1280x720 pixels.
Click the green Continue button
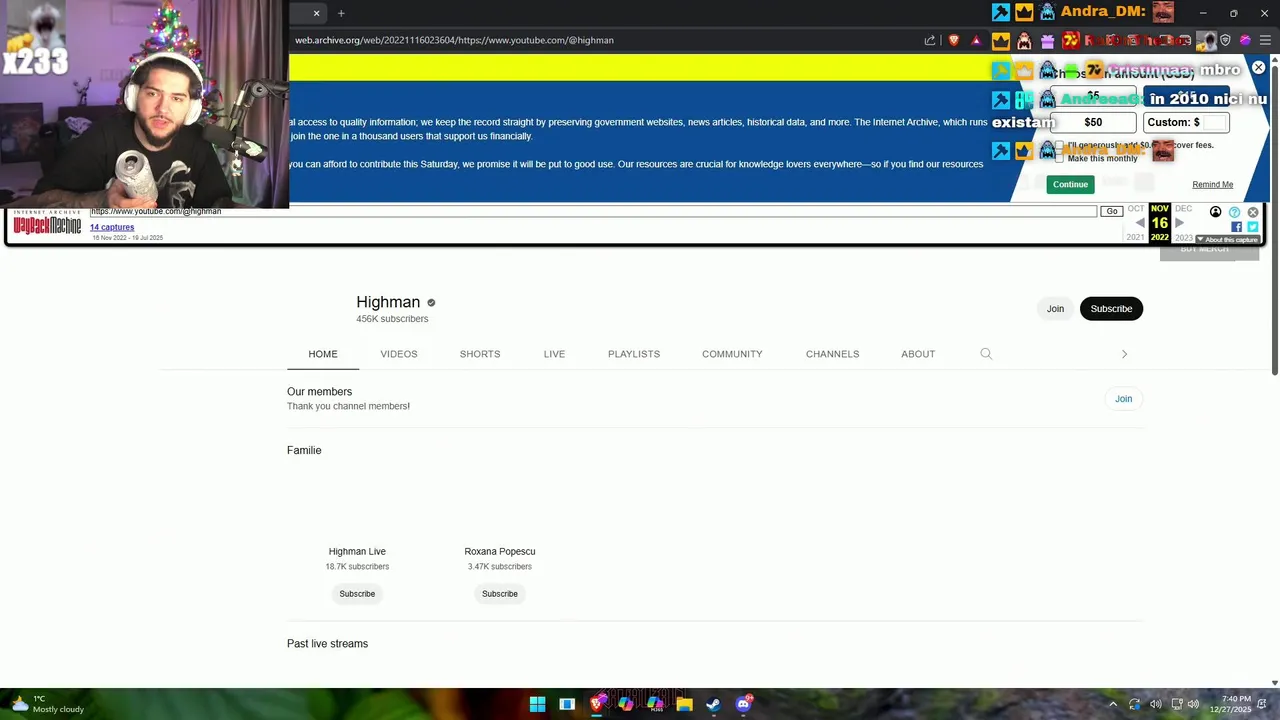[1070, 184]
